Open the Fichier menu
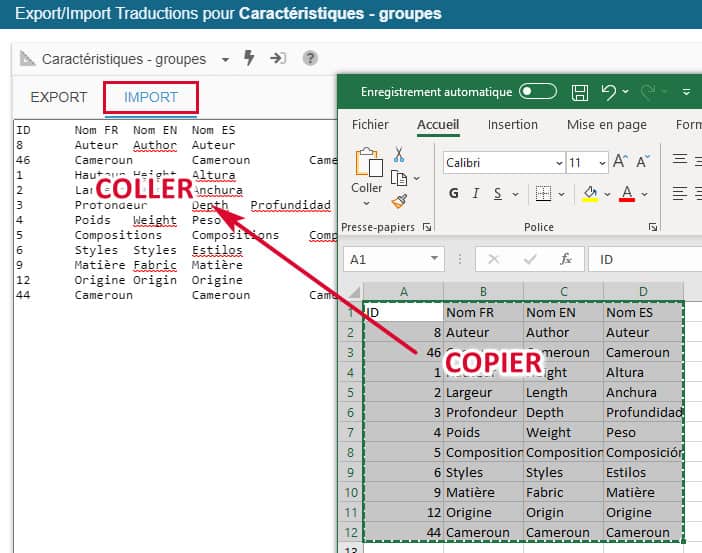This screenshot has width=702, height=553. (x=370, y=125)
